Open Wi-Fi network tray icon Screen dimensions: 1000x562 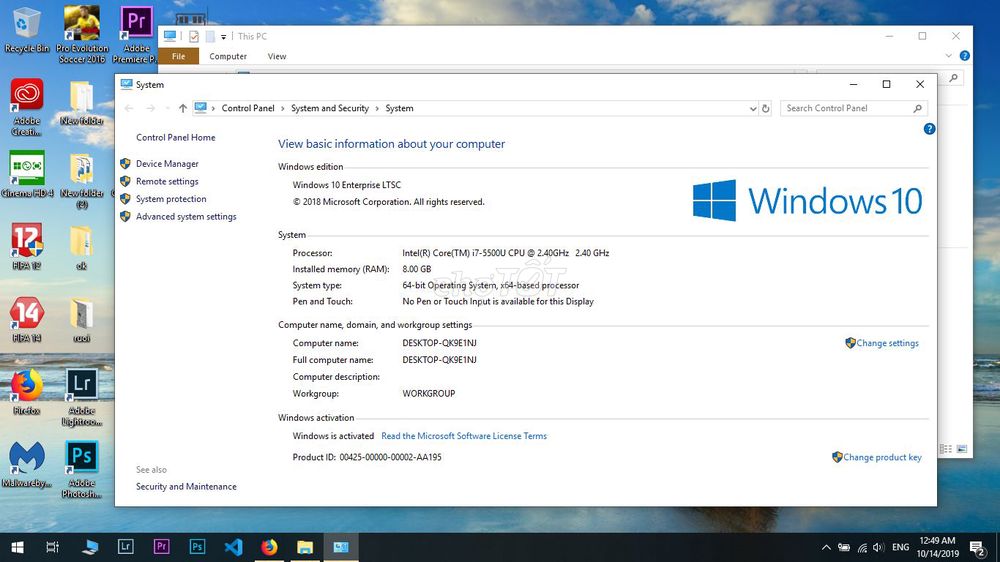coord(862,547)
